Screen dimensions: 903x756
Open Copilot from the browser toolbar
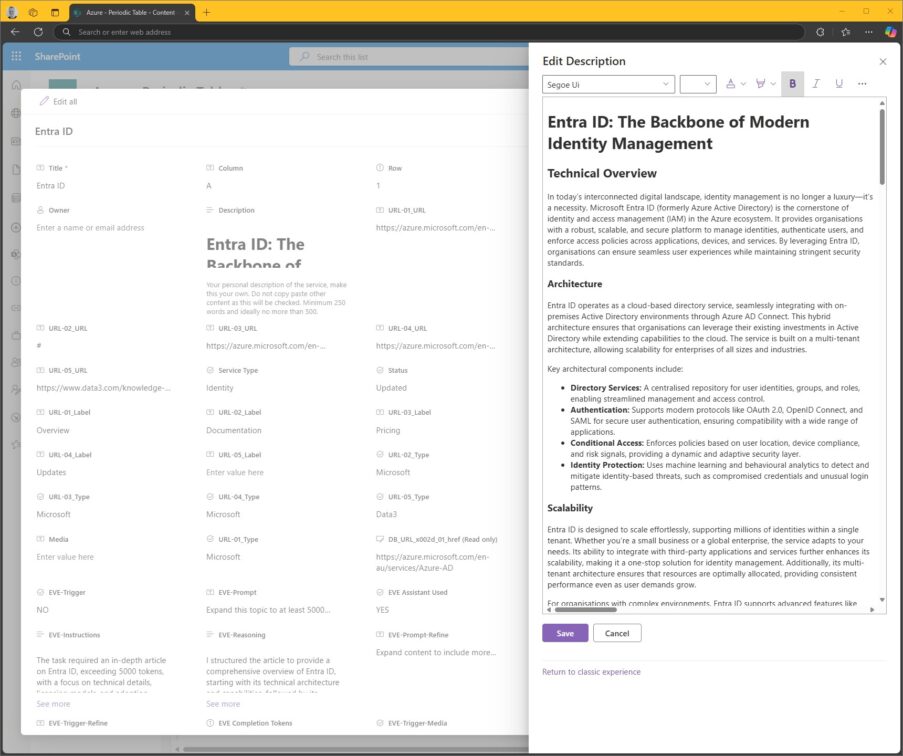[890, 32]
